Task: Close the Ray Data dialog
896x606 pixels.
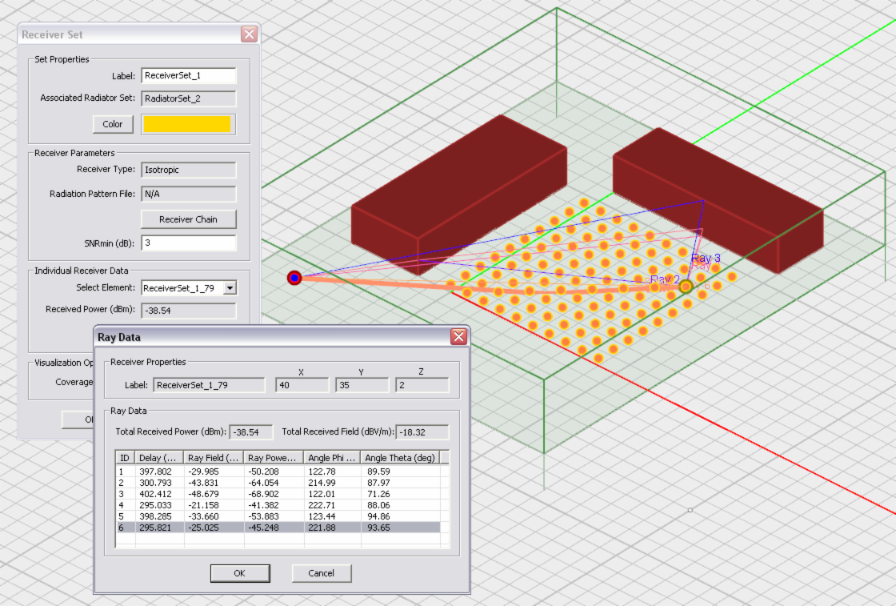Action: point(459,337)
